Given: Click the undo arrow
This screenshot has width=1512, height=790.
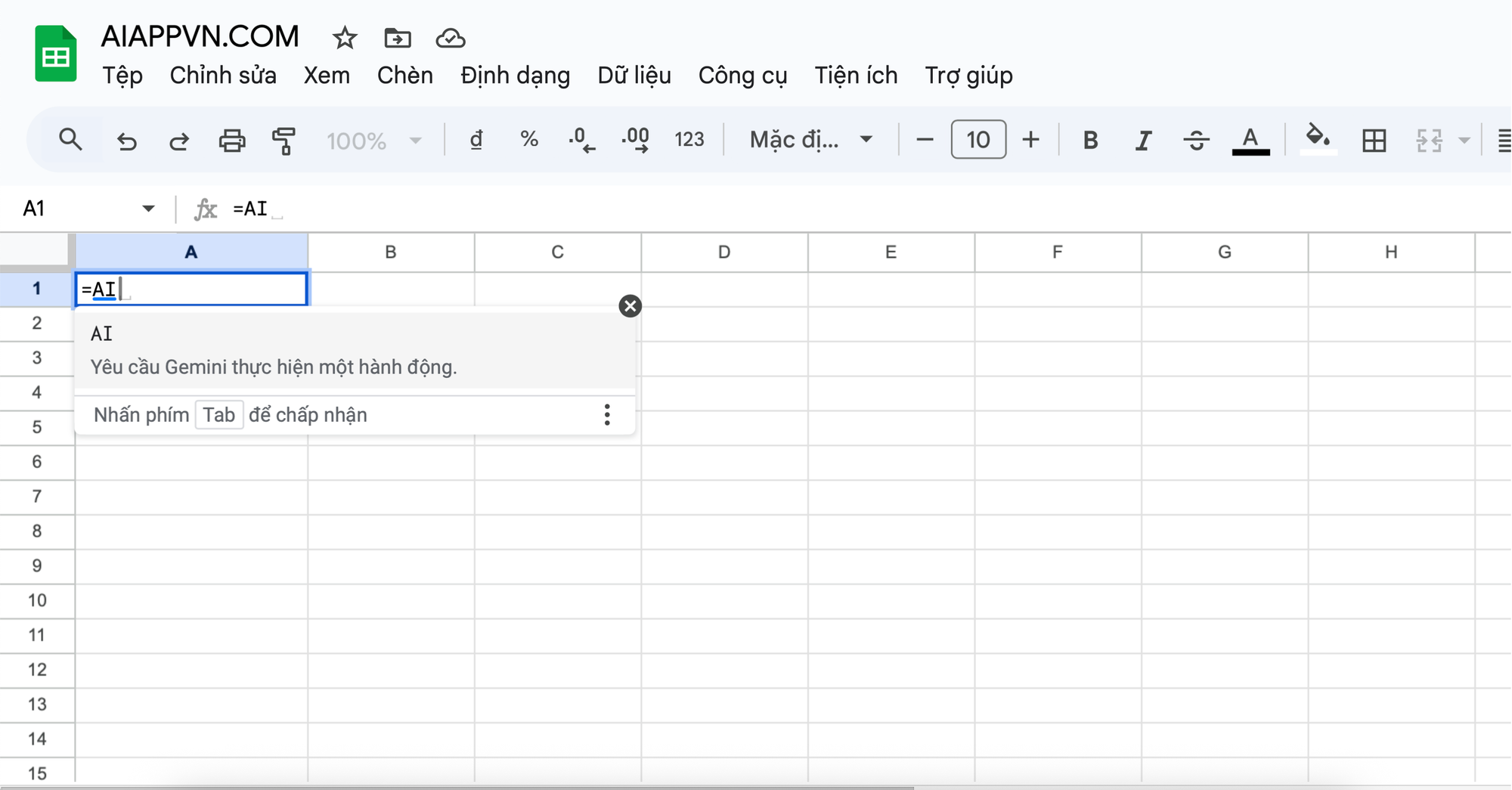Looking at the screenshot, I should tap(126, 141).
